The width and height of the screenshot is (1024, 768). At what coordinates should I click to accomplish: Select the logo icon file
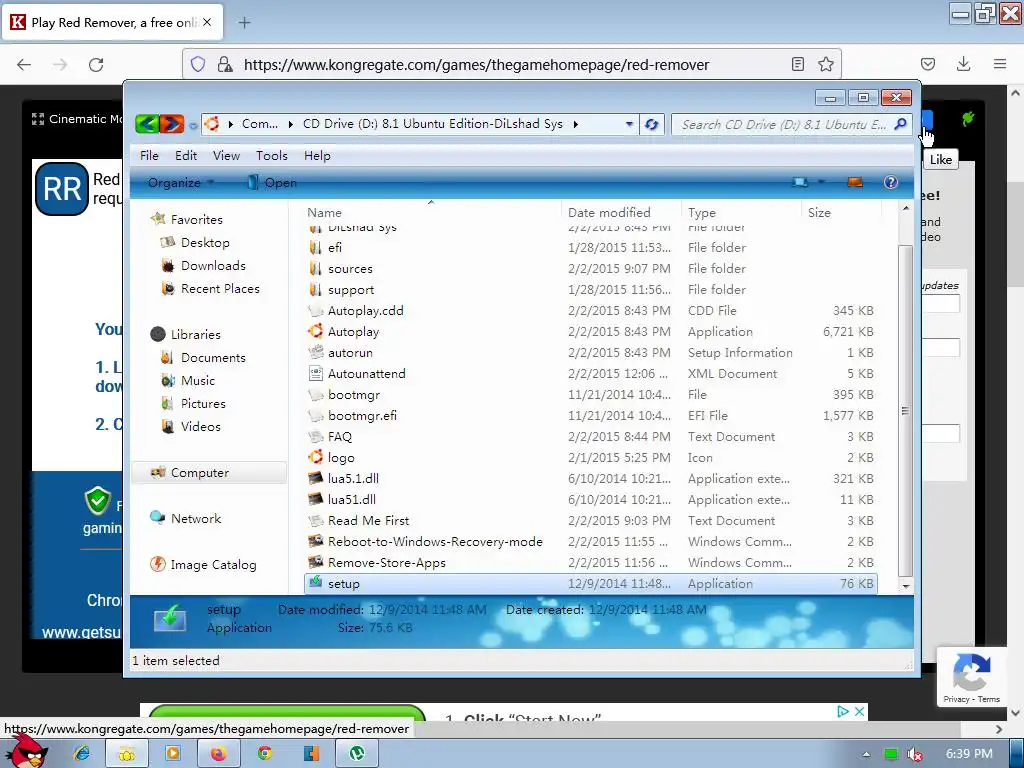(315, 457)
